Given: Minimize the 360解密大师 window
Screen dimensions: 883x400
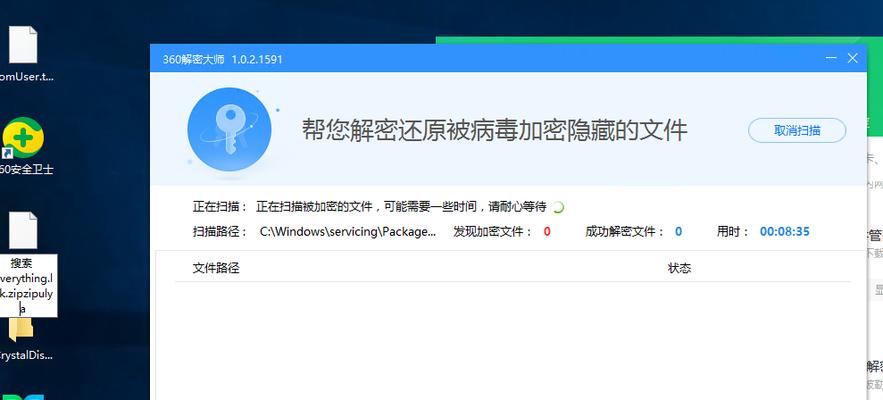Looking at the screenshot, I should tap(831, 59).
